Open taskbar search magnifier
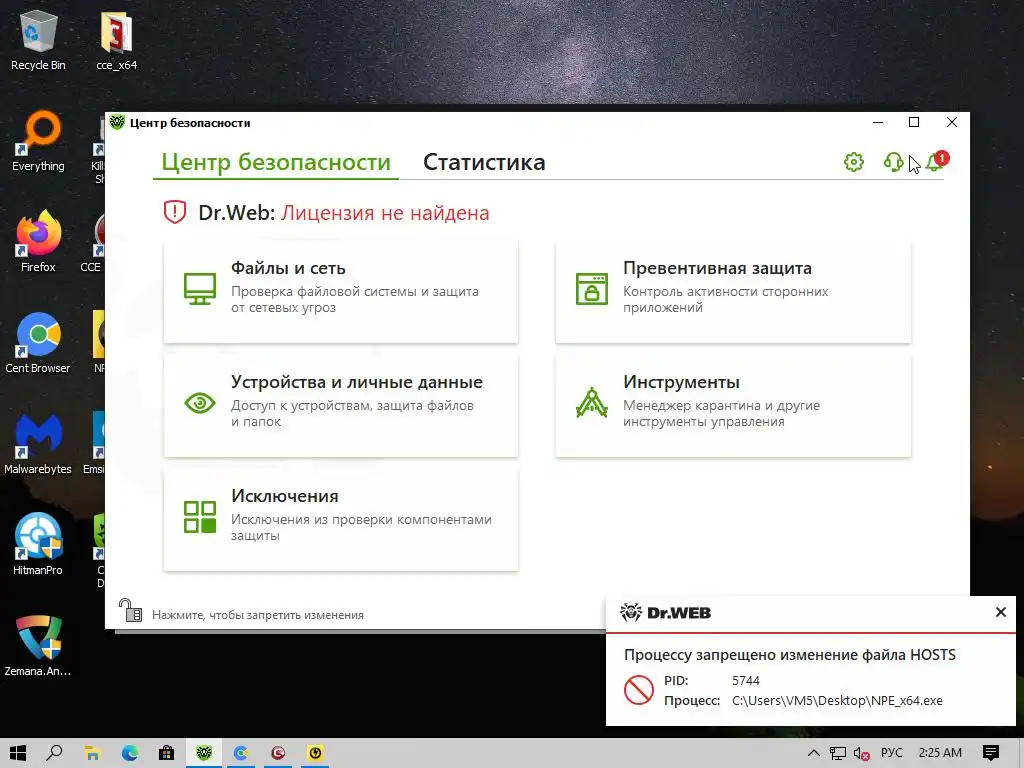Screen dimensions: 1024x768 click(54, 753)
